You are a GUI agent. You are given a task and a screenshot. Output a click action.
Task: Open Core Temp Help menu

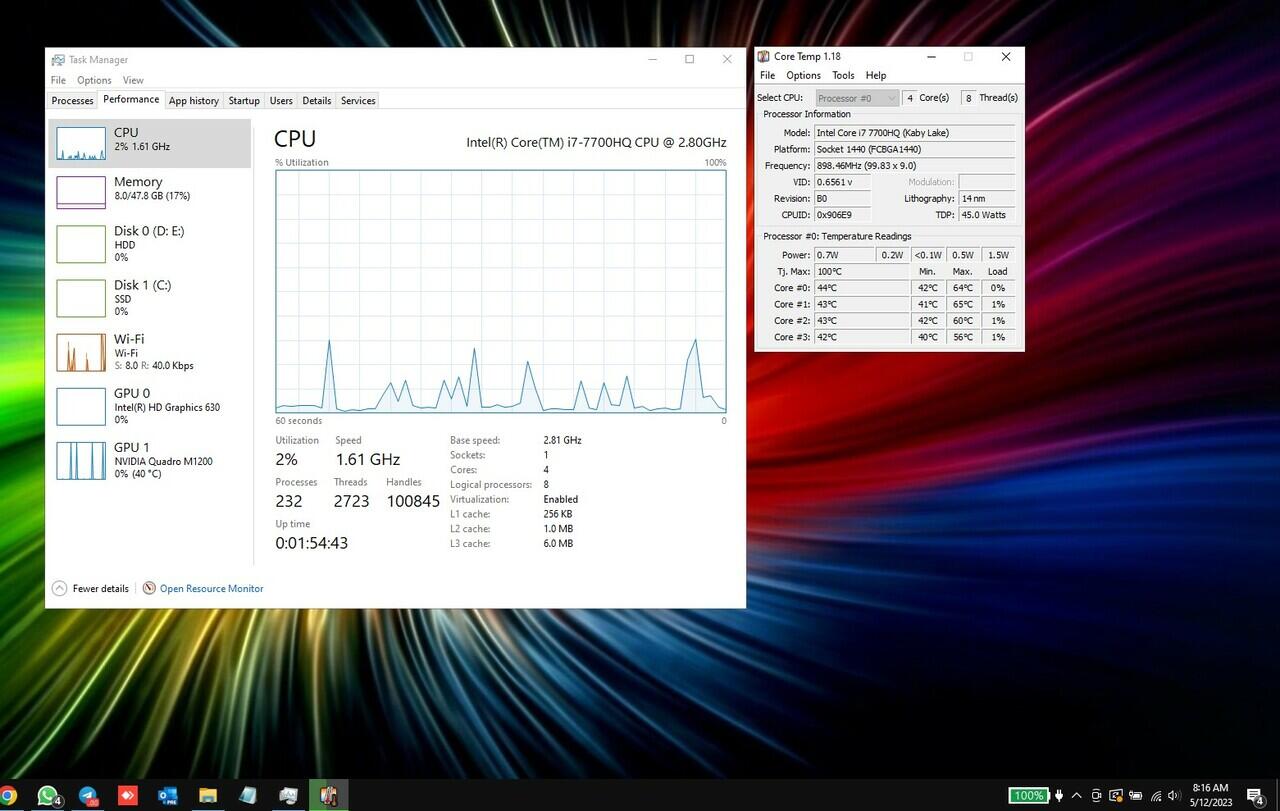coord(876,75)
